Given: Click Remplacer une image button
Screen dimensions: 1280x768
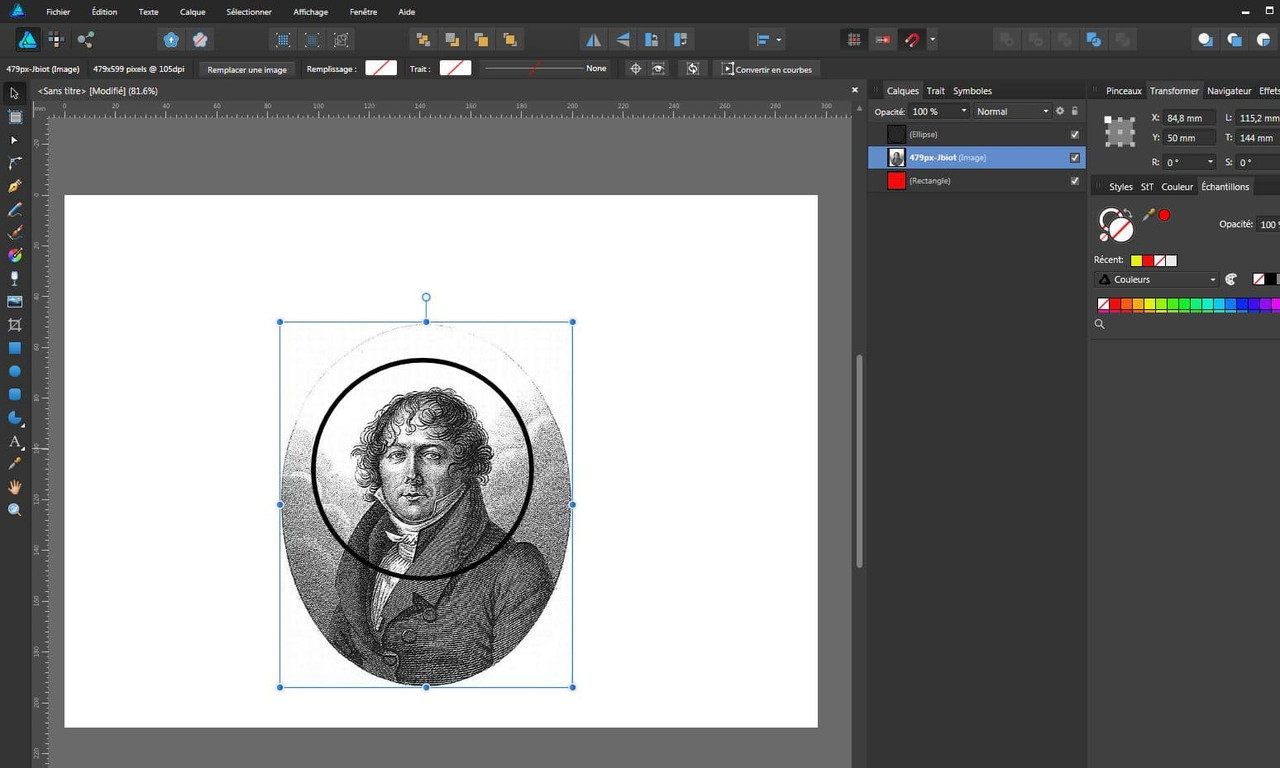Looking at the screenshot, I should 247,69.
